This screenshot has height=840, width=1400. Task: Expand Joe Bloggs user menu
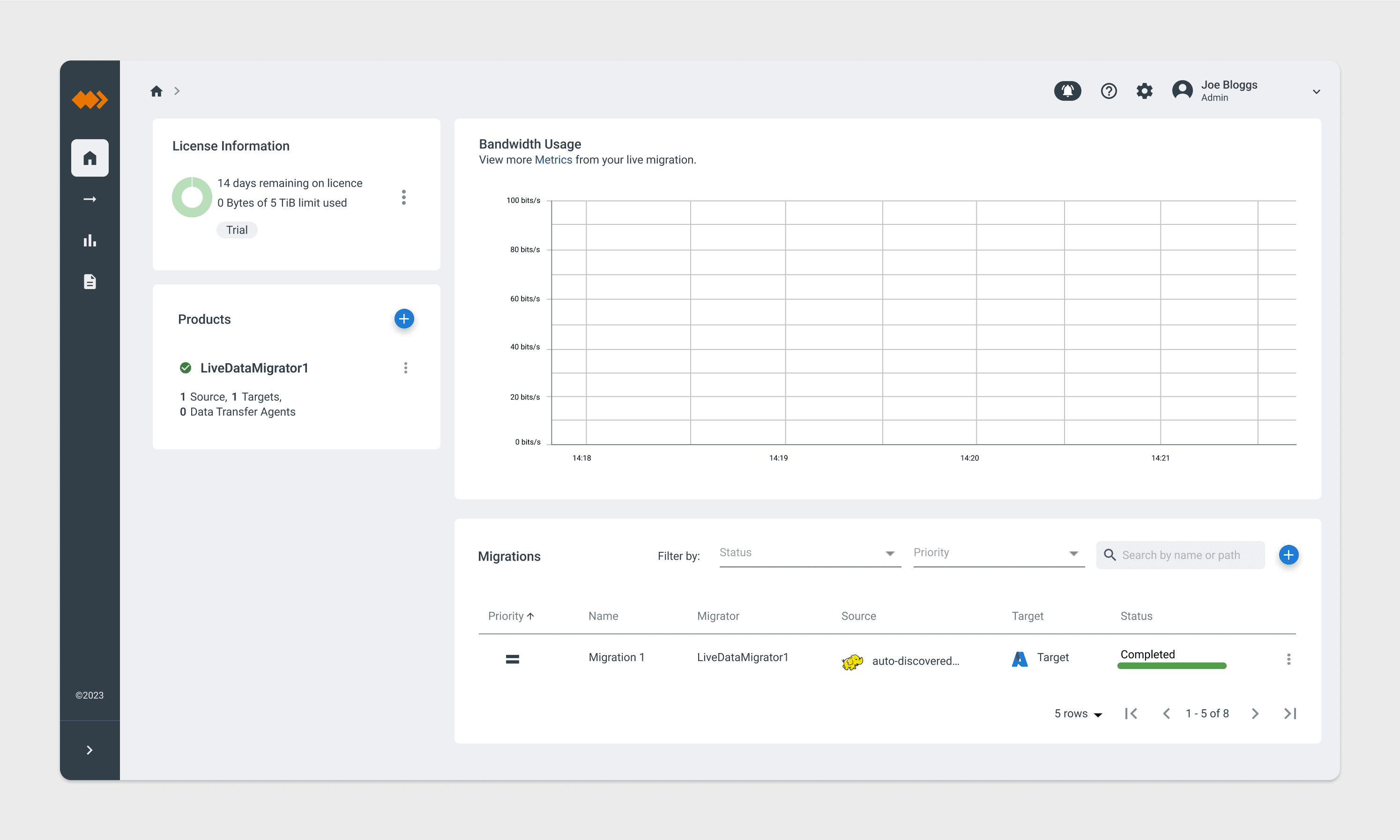point(1316,92)
